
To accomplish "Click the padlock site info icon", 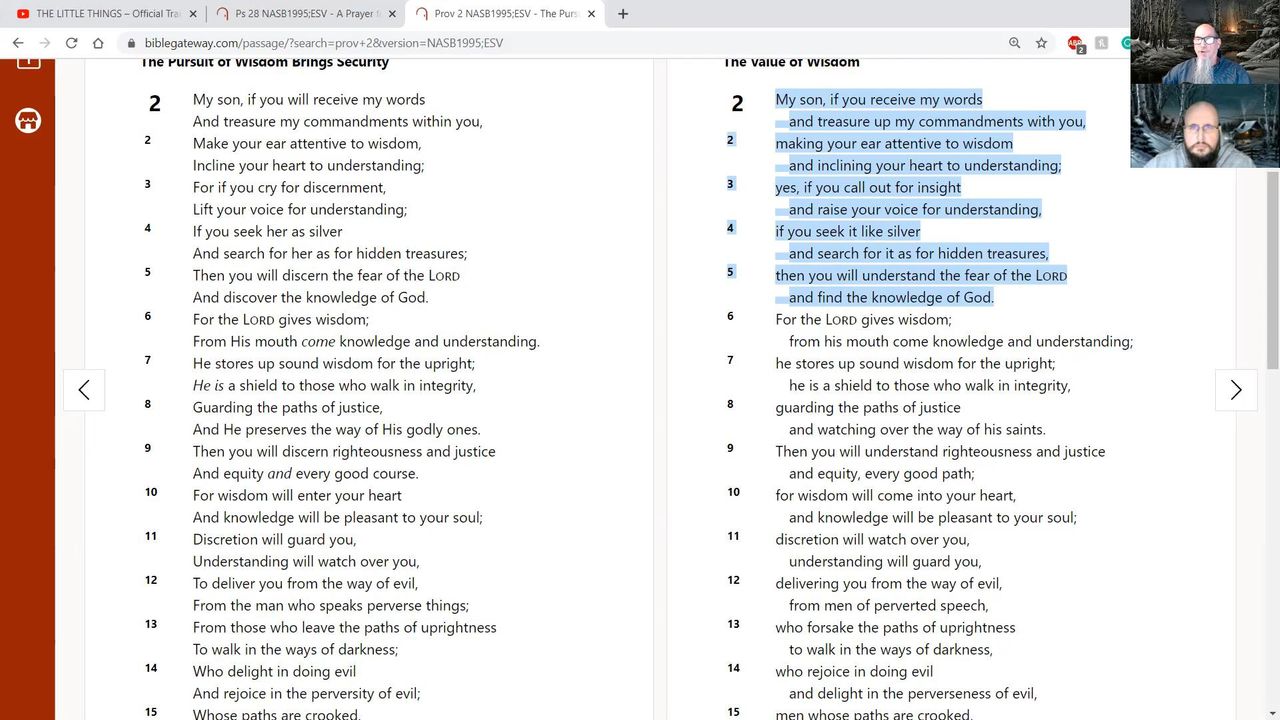I will [x=130, y=43].
